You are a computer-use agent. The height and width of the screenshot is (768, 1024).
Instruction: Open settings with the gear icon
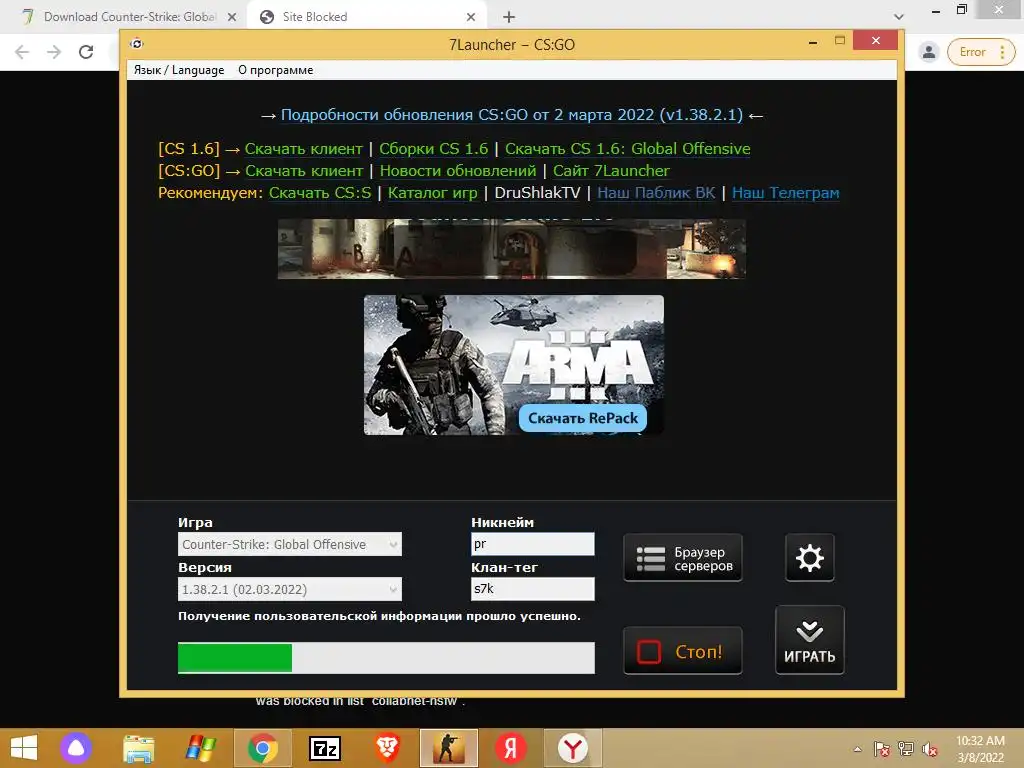pos(809,558)
